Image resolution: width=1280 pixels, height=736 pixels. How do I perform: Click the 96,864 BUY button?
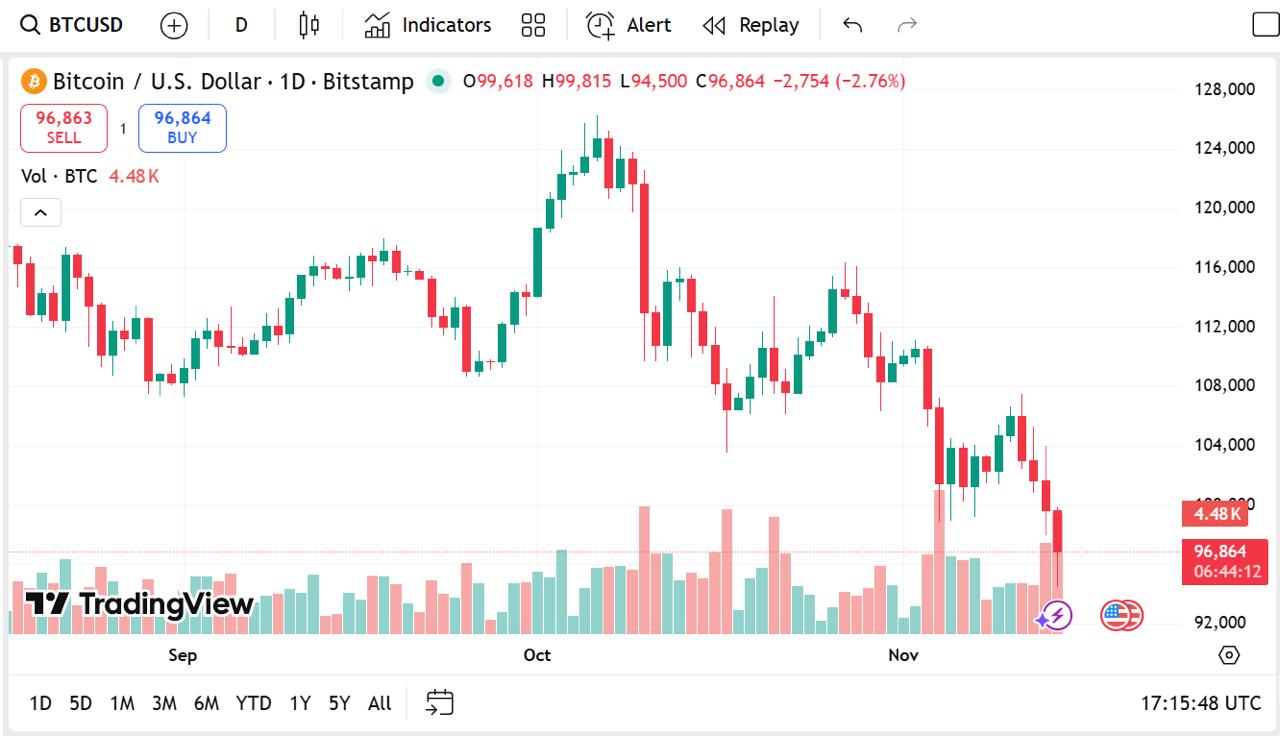point(182,127)
